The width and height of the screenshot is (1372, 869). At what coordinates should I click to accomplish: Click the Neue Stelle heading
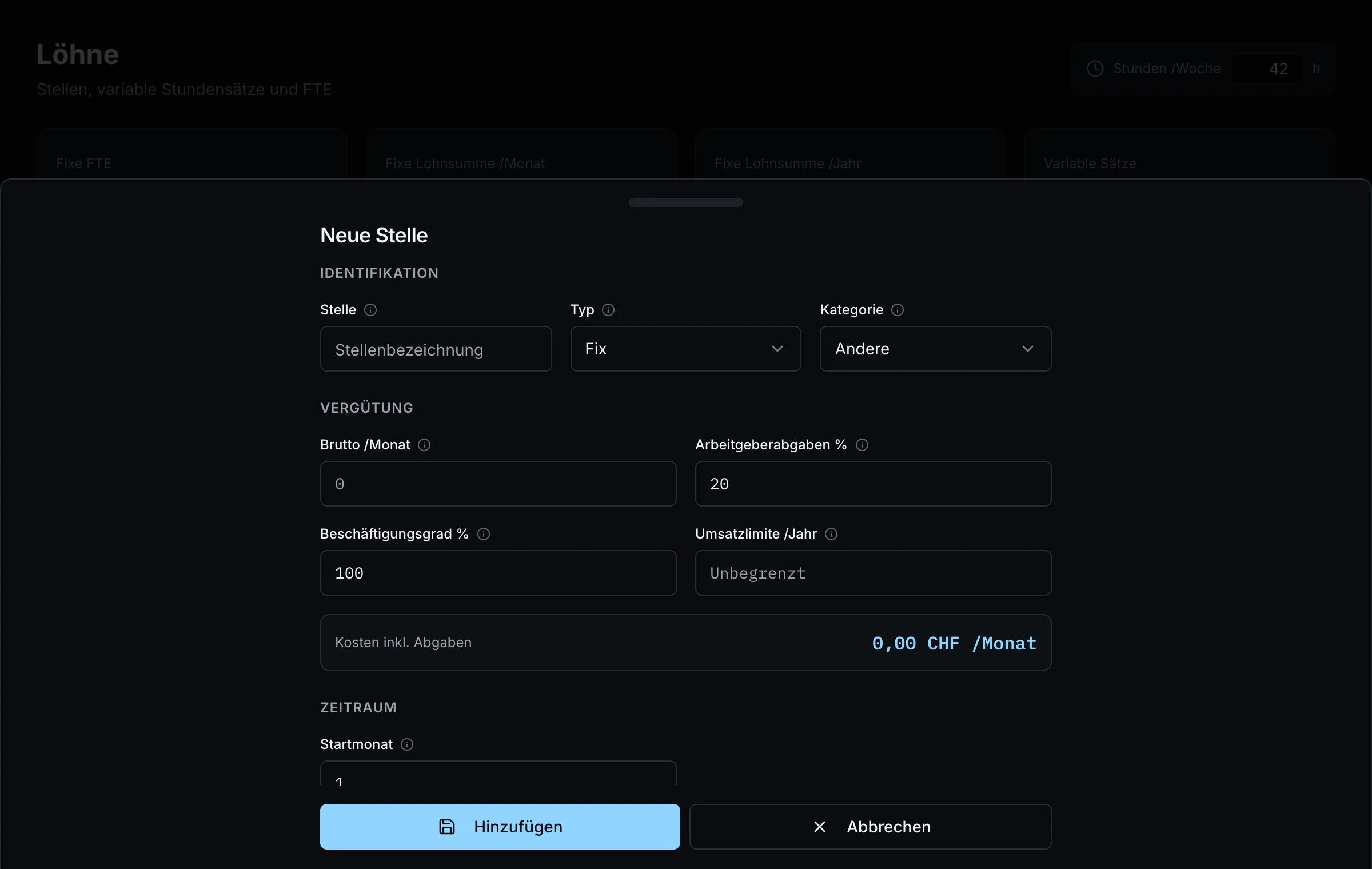pyautogui.click(x=374, y=236)
